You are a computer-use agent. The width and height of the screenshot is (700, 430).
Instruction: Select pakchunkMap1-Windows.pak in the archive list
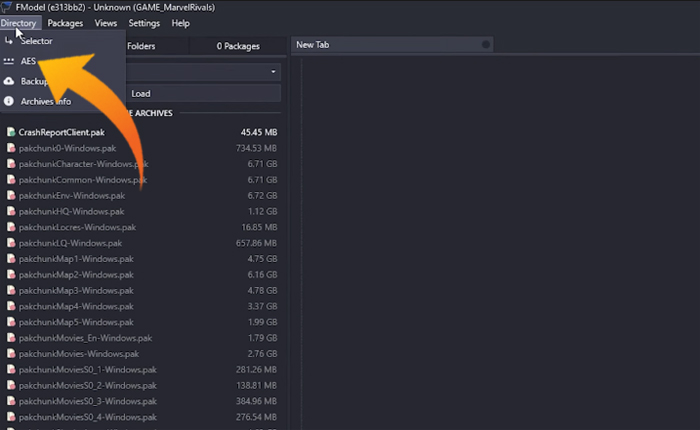pyautogui.click(x=75, y=259)
